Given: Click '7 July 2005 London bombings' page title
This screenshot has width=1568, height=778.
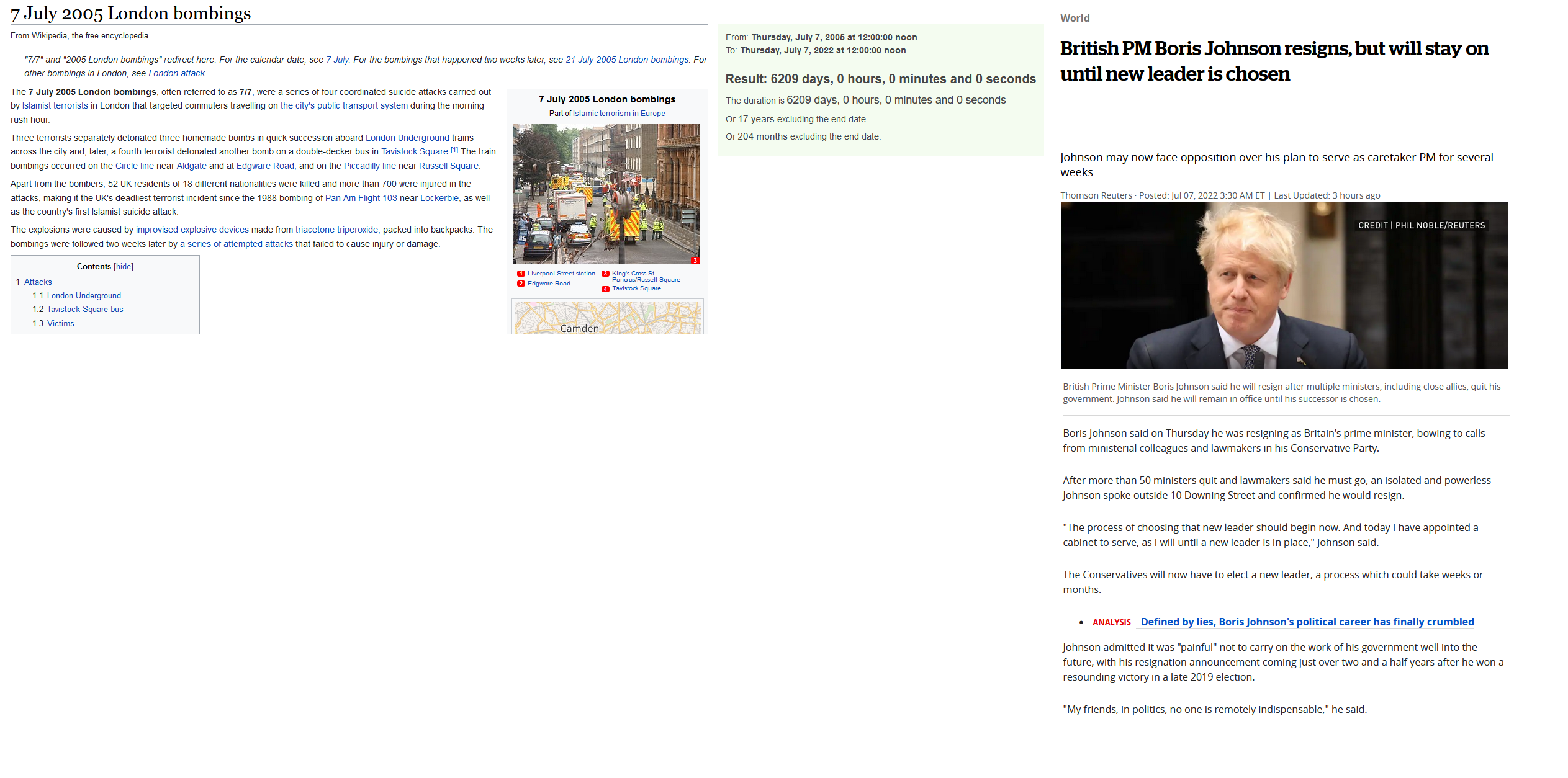Looking at the screenshot, I should (x=131, y=13).
